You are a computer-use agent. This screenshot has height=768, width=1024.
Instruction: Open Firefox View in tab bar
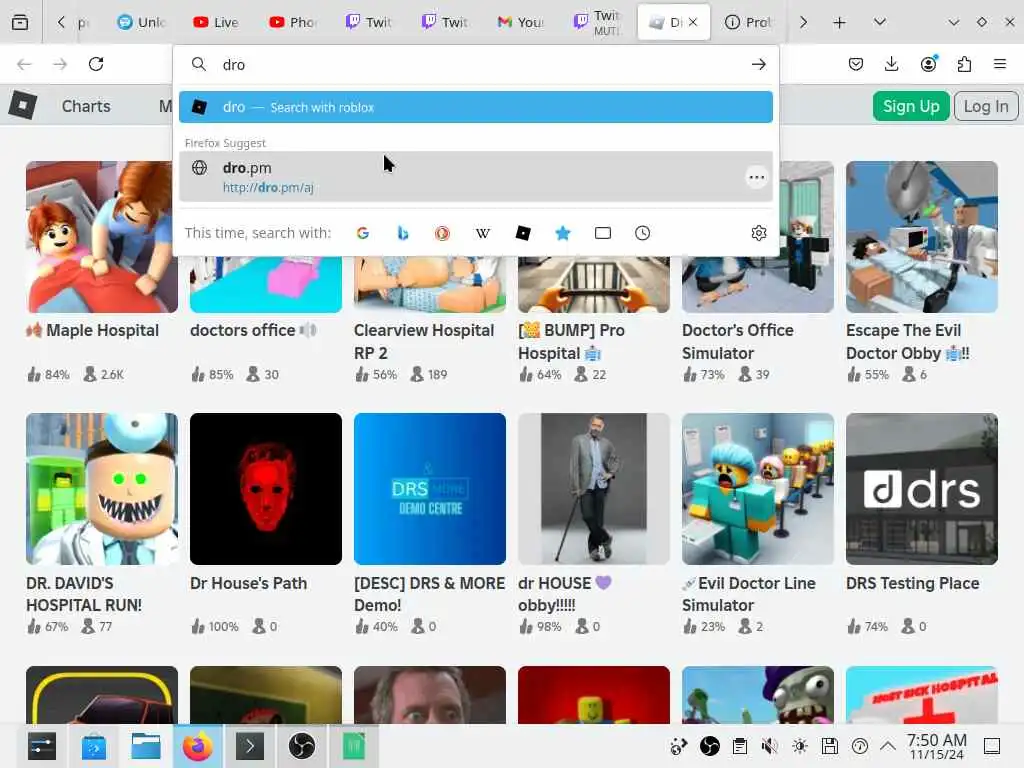(20, 22)
